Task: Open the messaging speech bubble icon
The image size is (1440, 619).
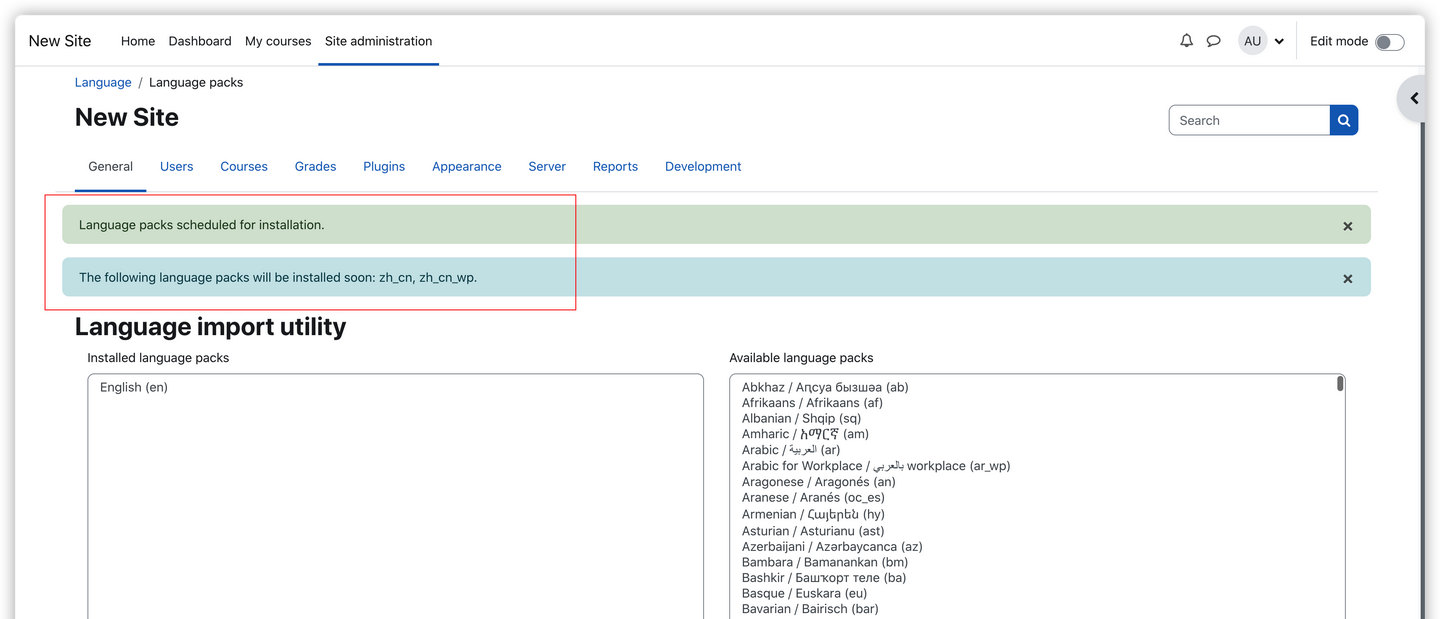Action: [1213, 41]
